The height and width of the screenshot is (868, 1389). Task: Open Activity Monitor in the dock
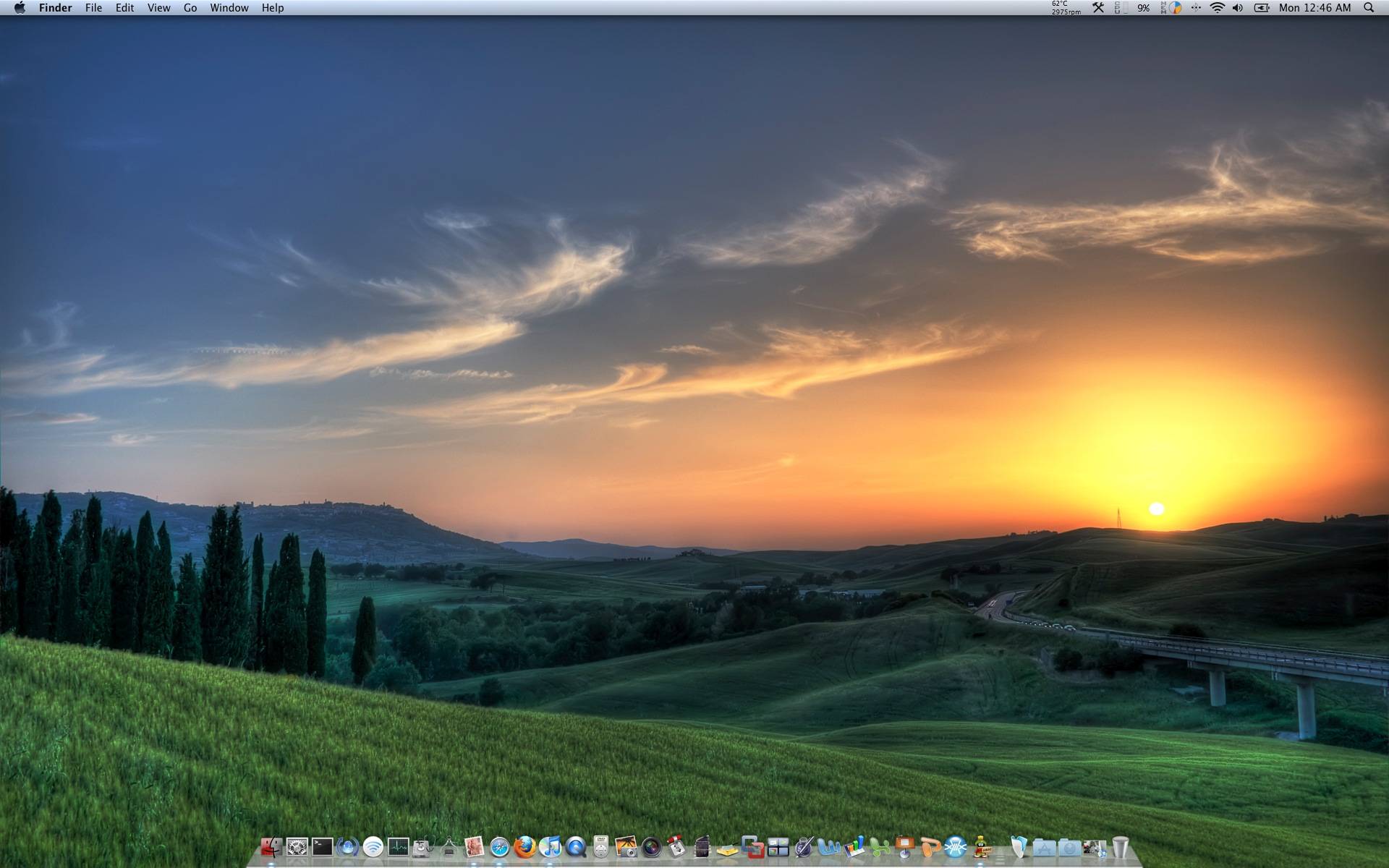pyautogui.click(x=398, y=847)
